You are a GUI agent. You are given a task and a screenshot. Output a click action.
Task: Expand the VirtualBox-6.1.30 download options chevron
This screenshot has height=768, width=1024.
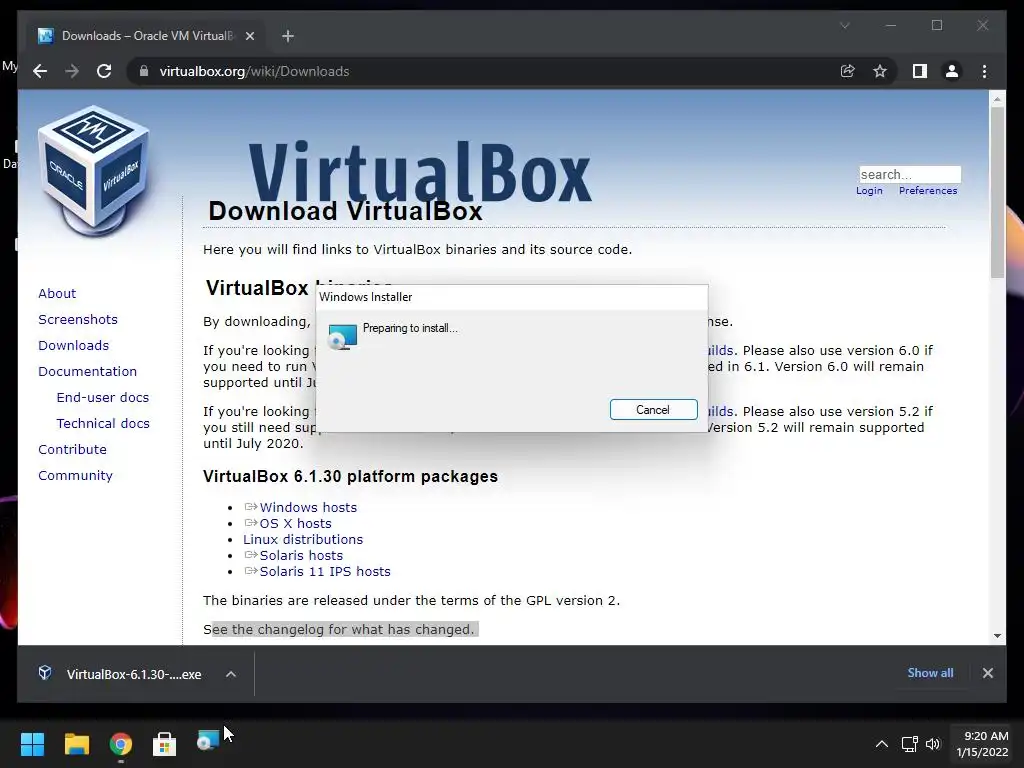(x=231, y=674)
